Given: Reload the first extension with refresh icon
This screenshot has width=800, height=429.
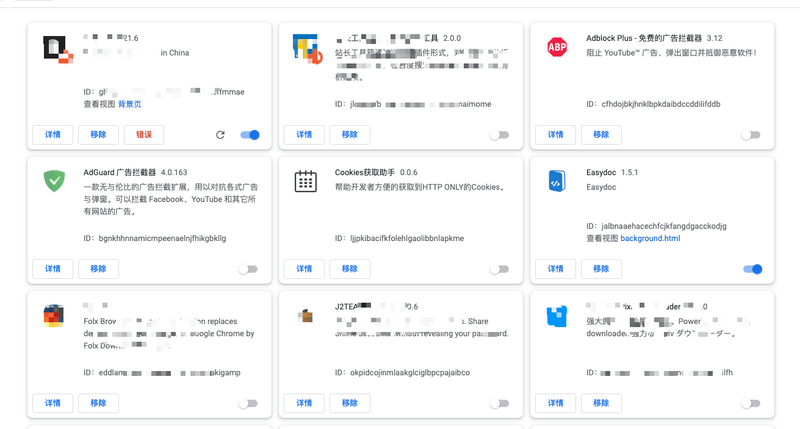Looking at the screenshot, I should point(220,135).
